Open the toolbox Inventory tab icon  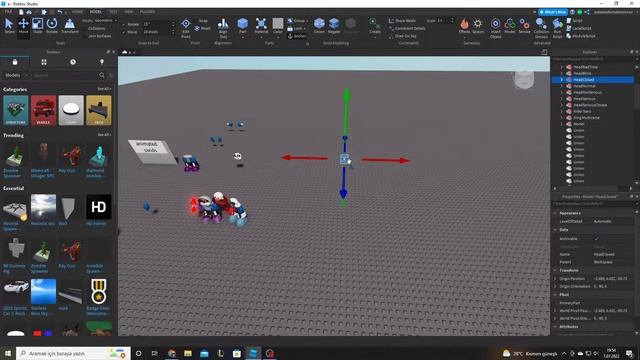pos(44,62)
